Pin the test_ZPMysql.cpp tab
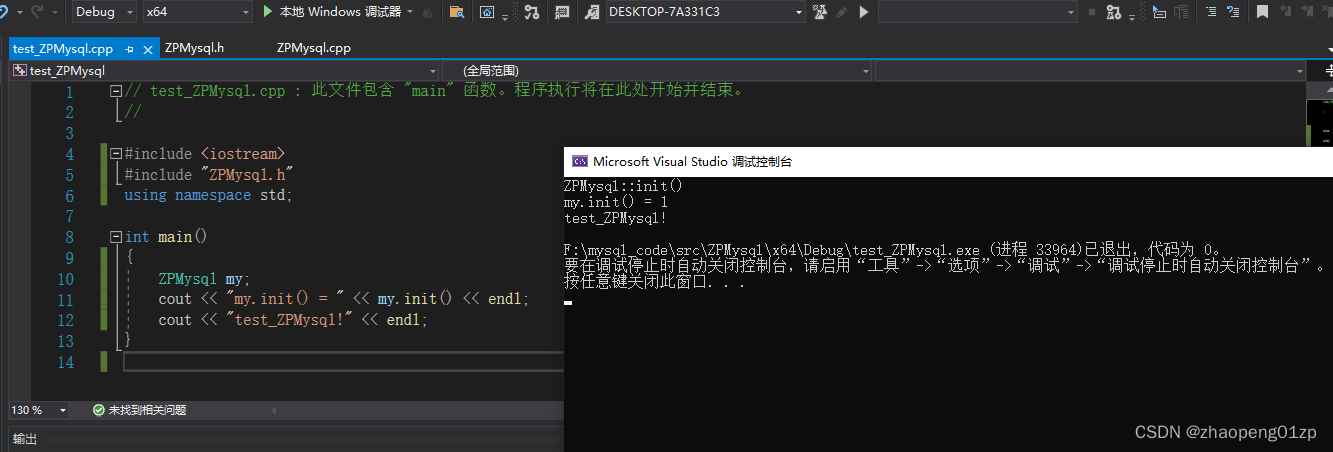Screen dimensions: 1333x452 click(129, 48)
